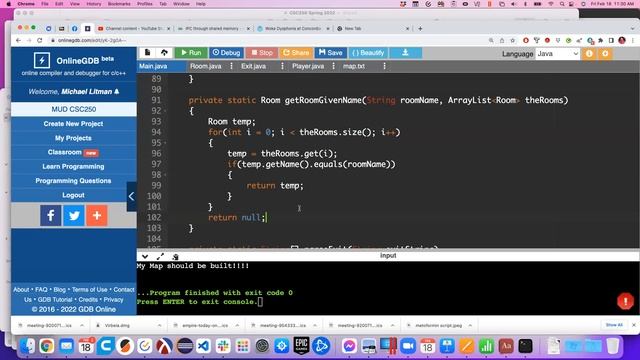Image resolution: width=640 pixels, height=360 pixels.
Task: Upload a file using the upload icon
Action: click(164, 53)
